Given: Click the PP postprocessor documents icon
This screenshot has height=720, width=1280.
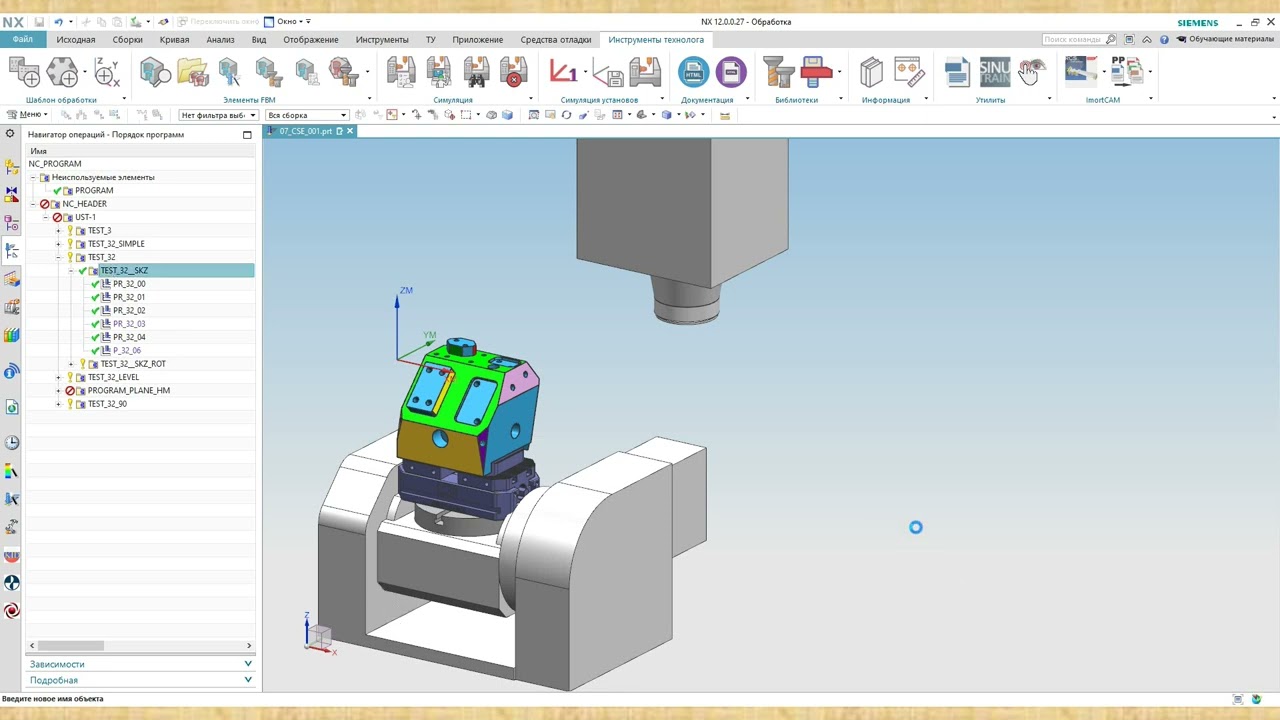Looking at the screenshot, I should (1127, 70).
